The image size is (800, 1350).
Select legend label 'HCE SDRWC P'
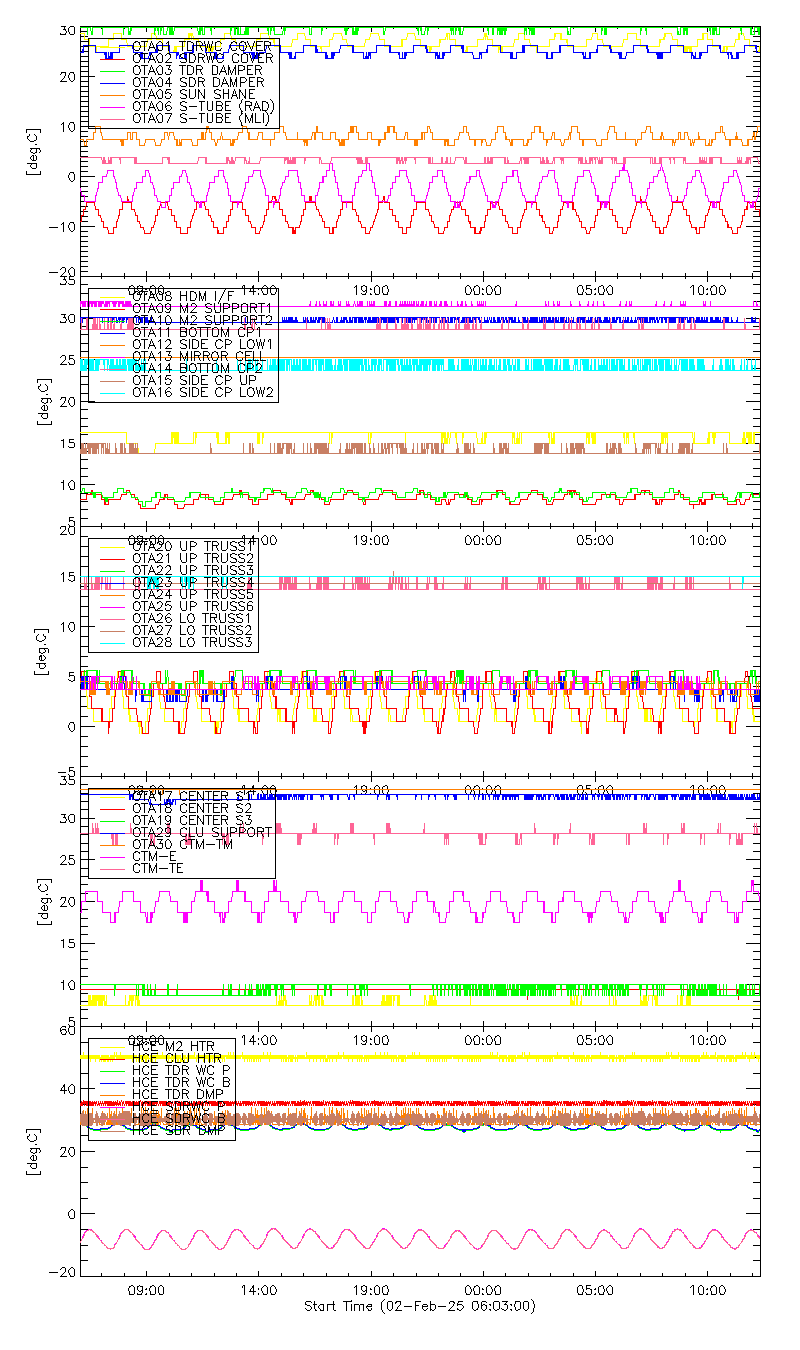click(x=178, y=1107)
